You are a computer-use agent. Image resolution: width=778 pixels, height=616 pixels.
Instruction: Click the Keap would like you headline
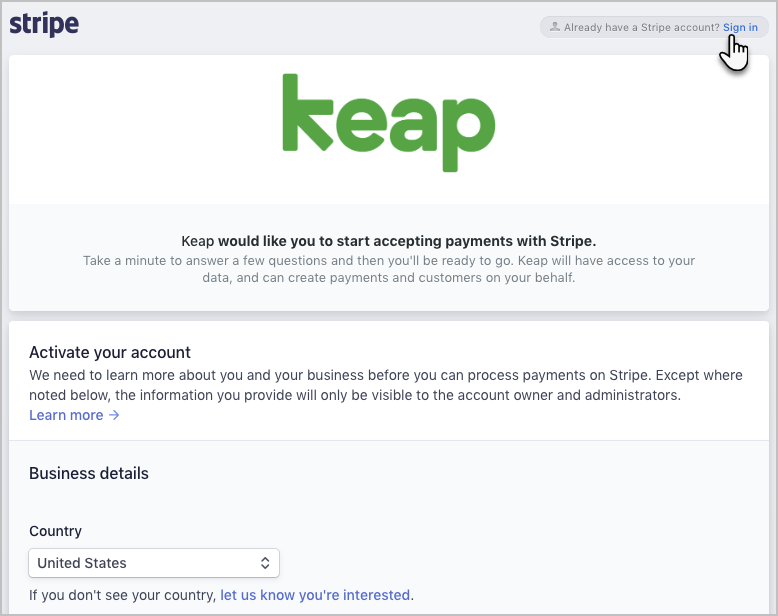pyautogui.click(x=389, y=241)
